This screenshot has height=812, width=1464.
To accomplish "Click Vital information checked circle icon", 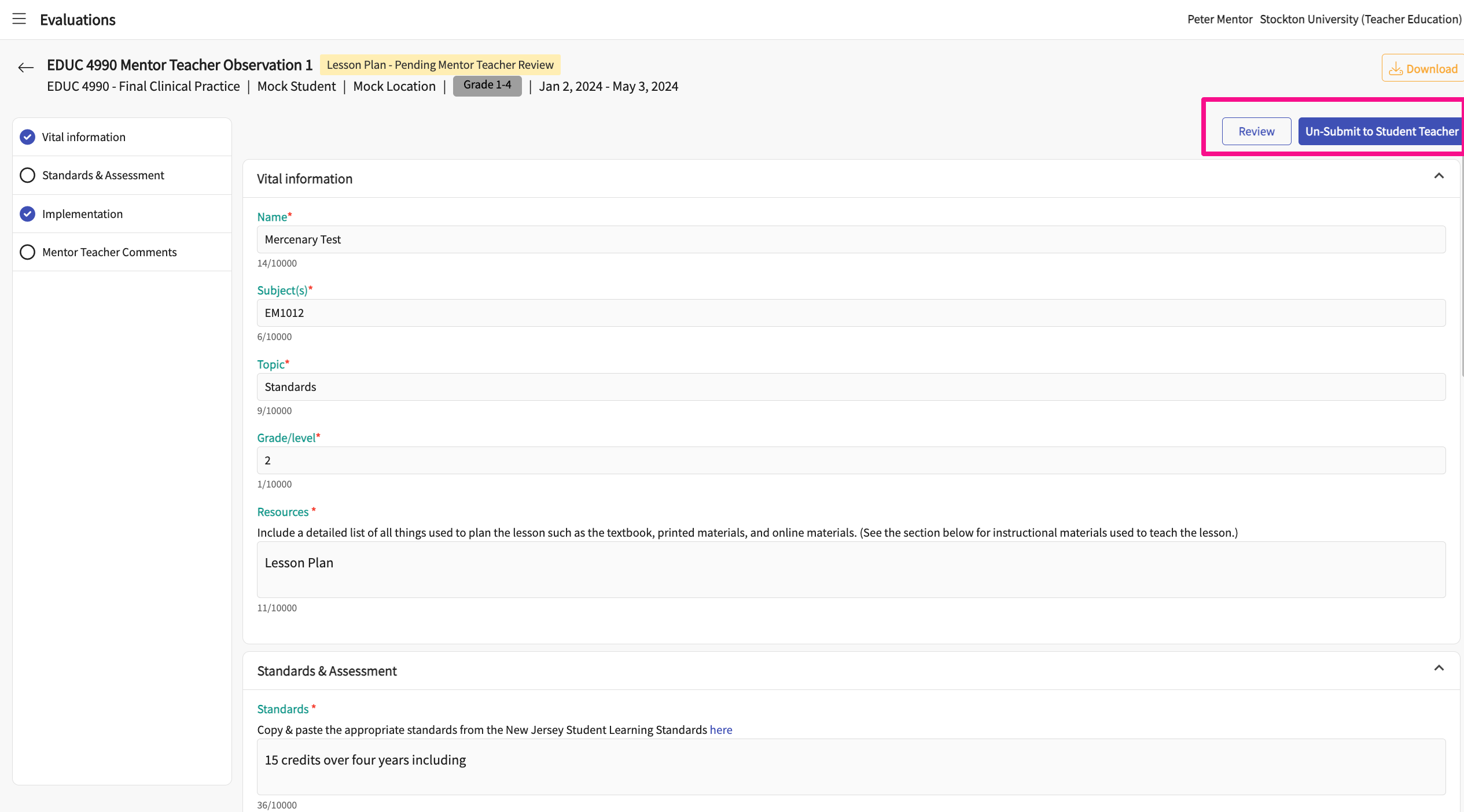I will 27,137.
